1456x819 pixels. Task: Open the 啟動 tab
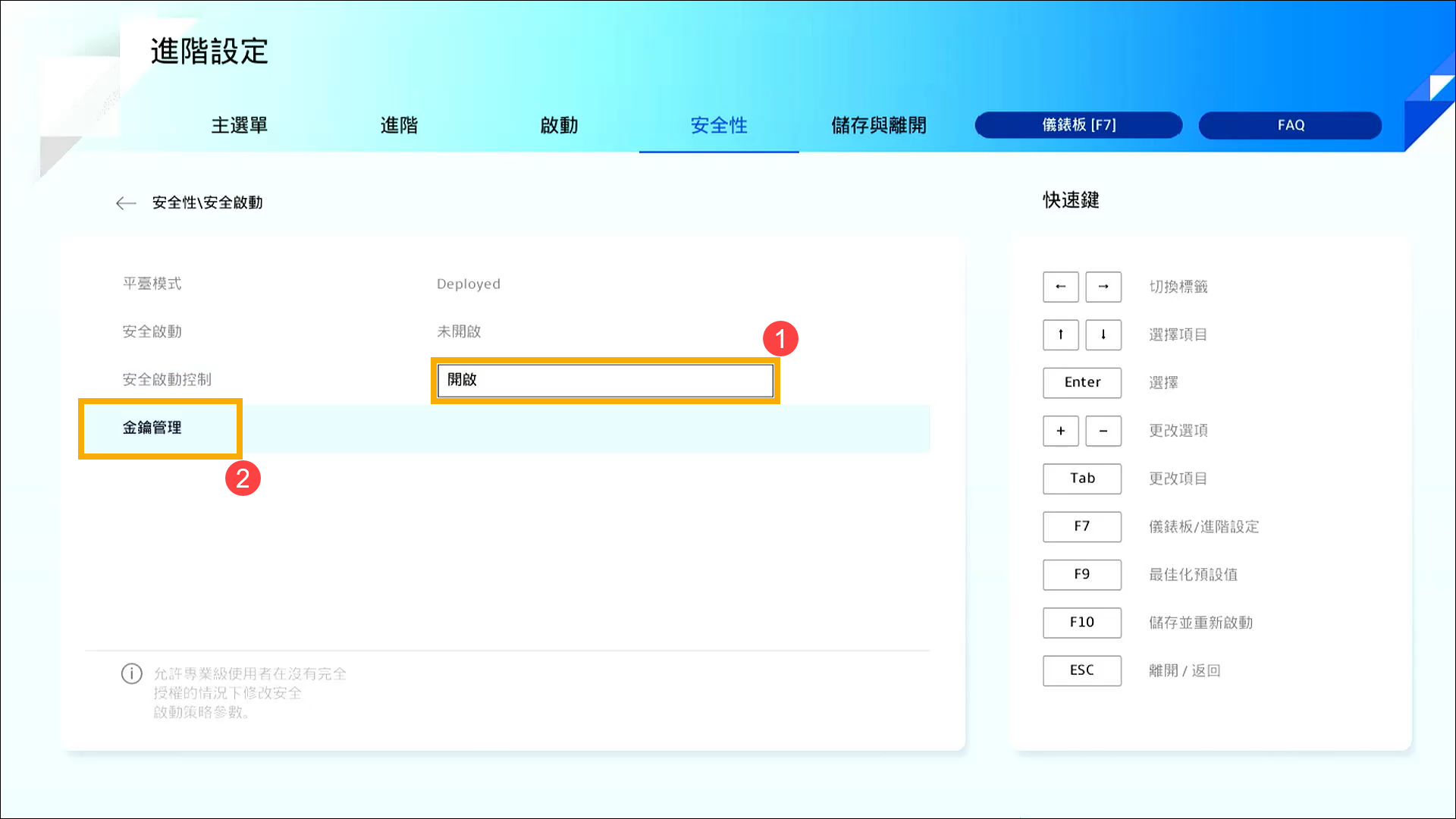559,125
